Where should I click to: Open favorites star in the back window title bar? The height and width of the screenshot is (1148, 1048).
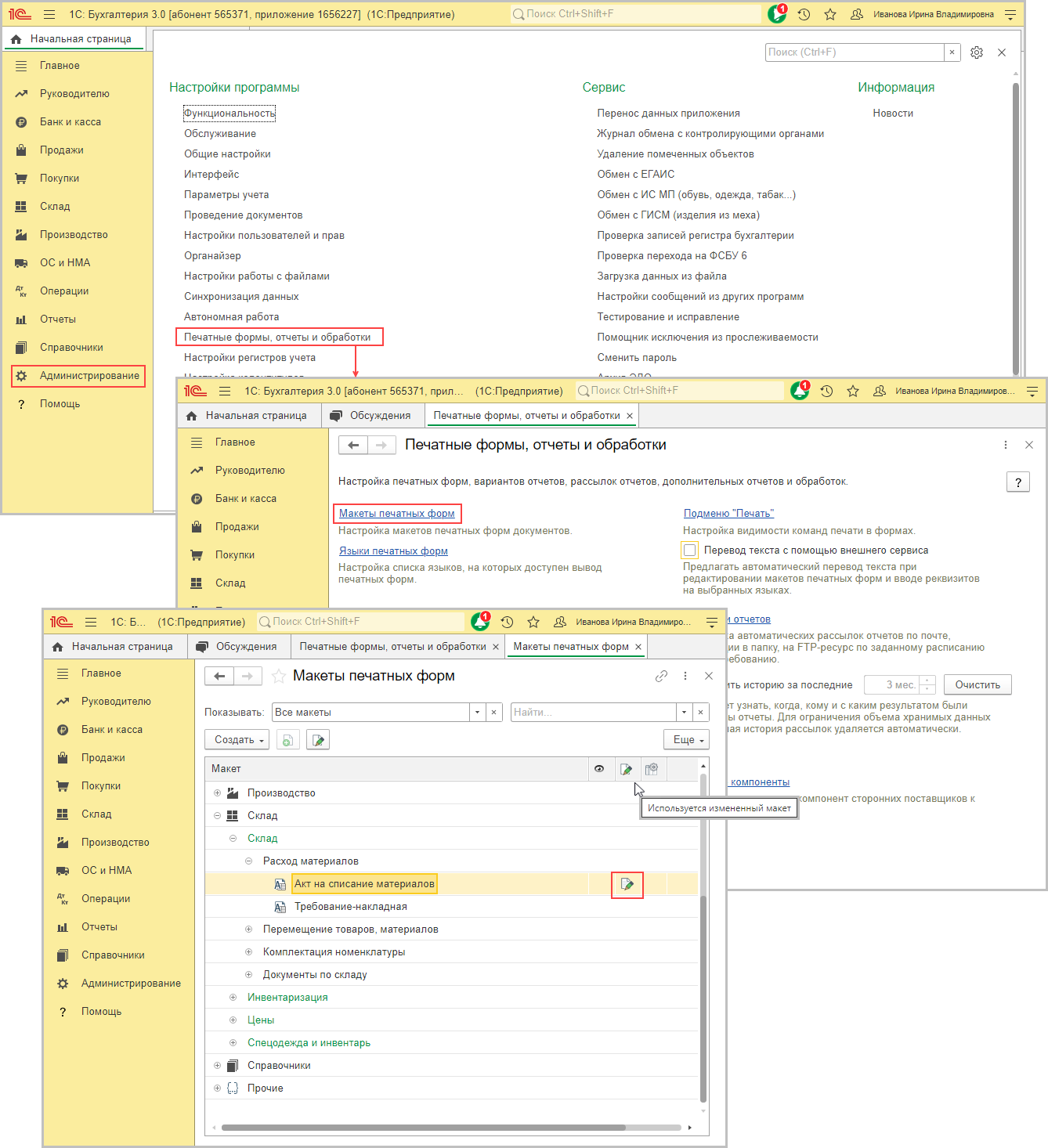click(830, 14)
